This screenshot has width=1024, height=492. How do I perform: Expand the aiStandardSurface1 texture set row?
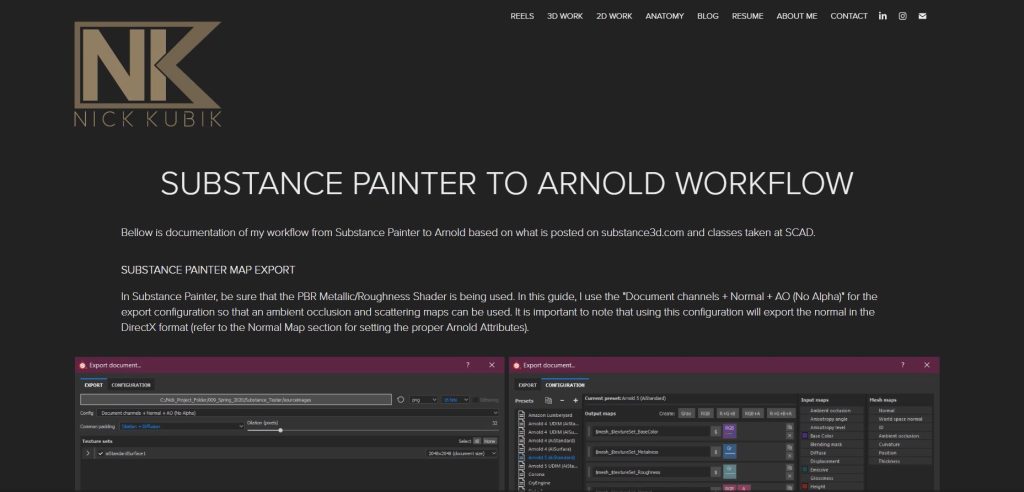pyautogui.click(x=88, y=453)
